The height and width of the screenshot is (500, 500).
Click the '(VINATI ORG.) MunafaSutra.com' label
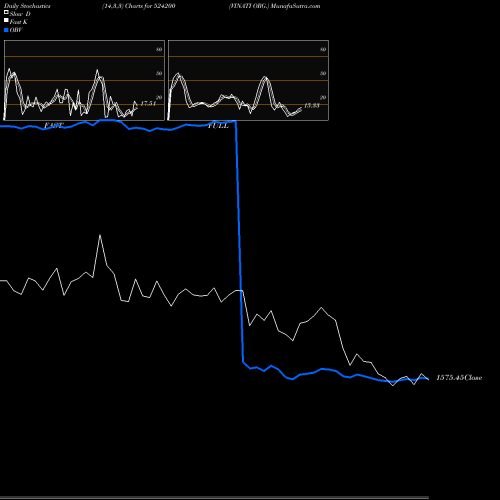[x=274, y=6]
